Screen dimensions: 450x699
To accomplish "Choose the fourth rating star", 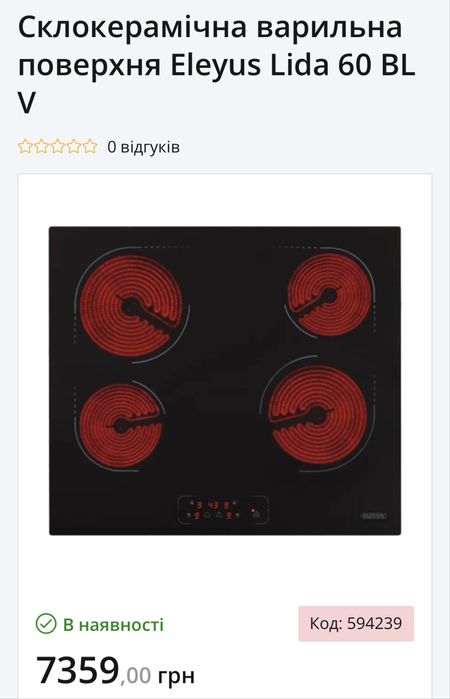I will (x=74, y=146).
